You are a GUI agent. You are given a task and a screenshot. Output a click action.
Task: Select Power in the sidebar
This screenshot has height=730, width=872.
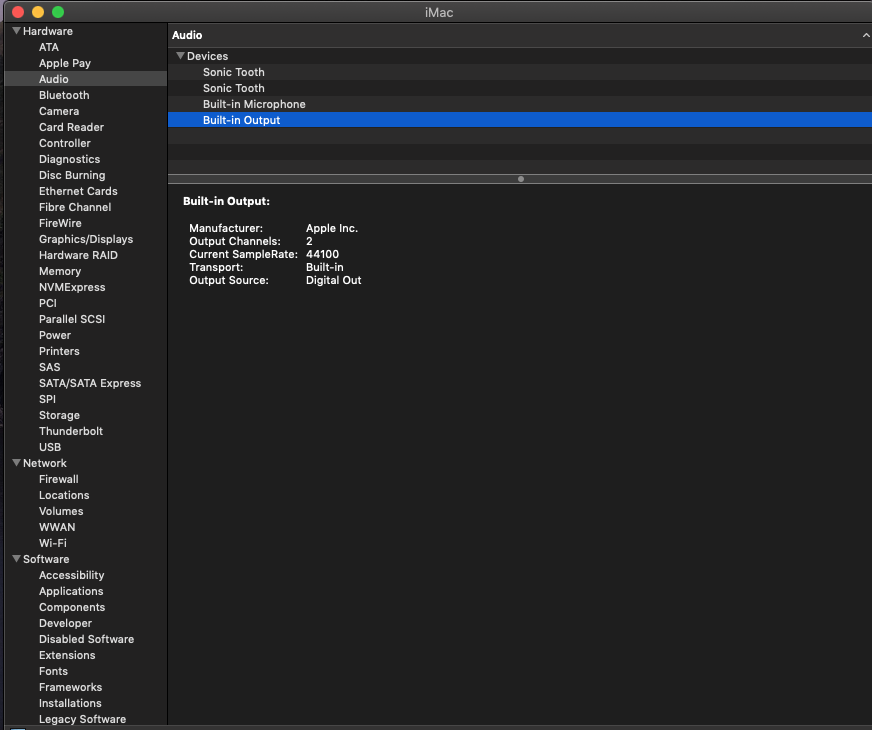54,335
